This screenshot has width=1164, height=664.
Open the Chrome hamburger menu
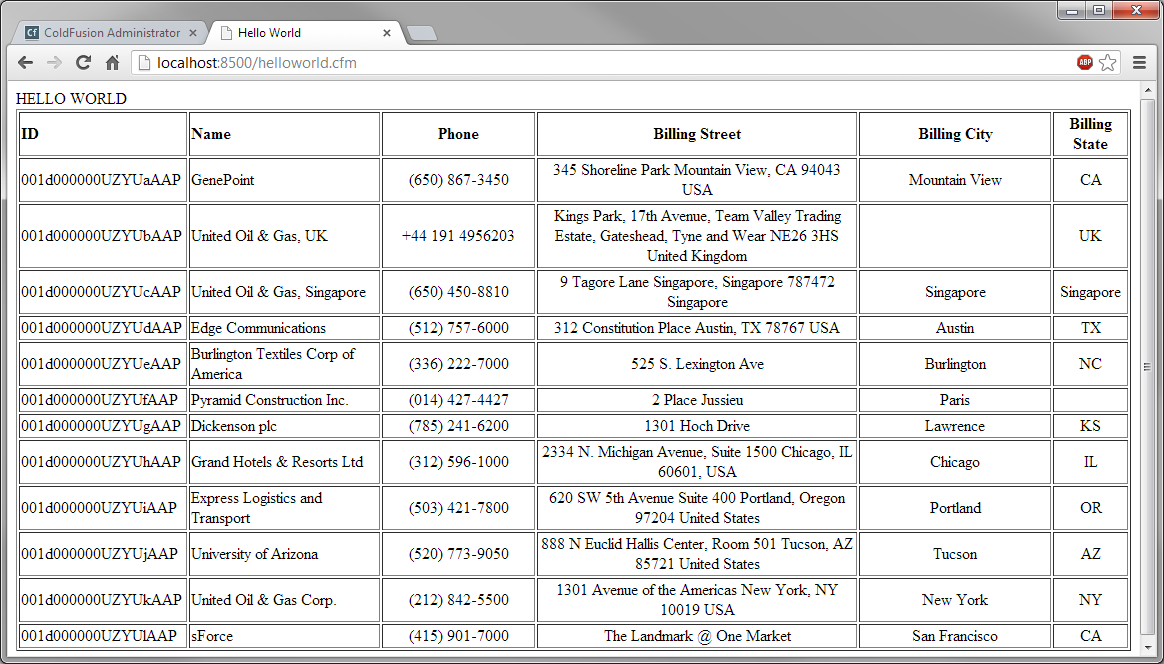click(1139, 63)
